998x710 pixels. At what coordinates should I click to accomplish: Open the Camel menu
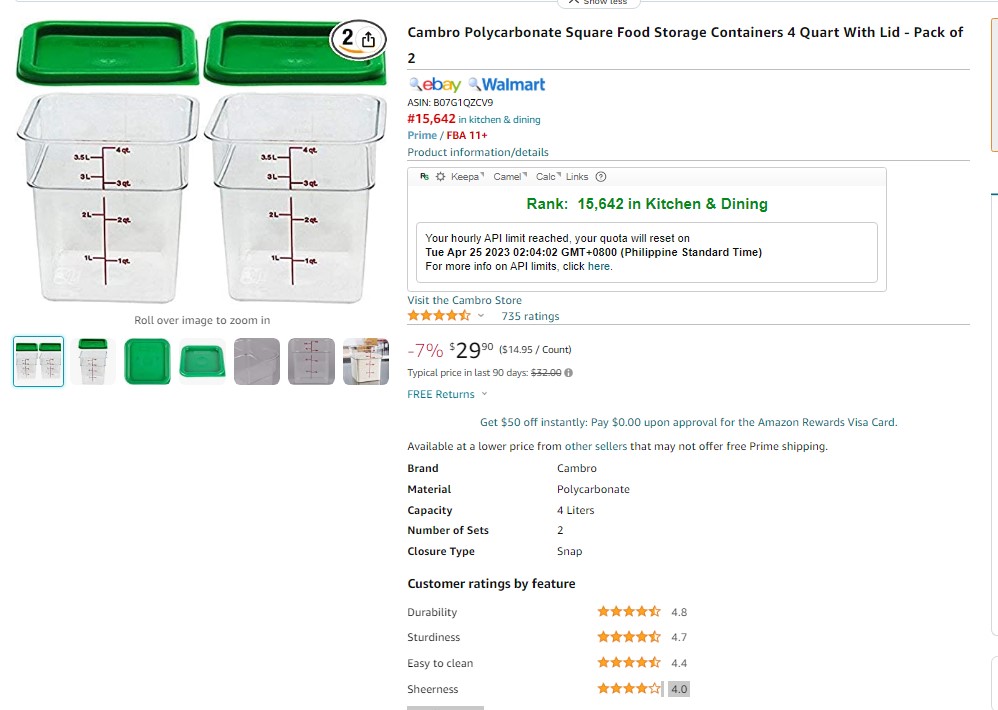coord(510,177)
